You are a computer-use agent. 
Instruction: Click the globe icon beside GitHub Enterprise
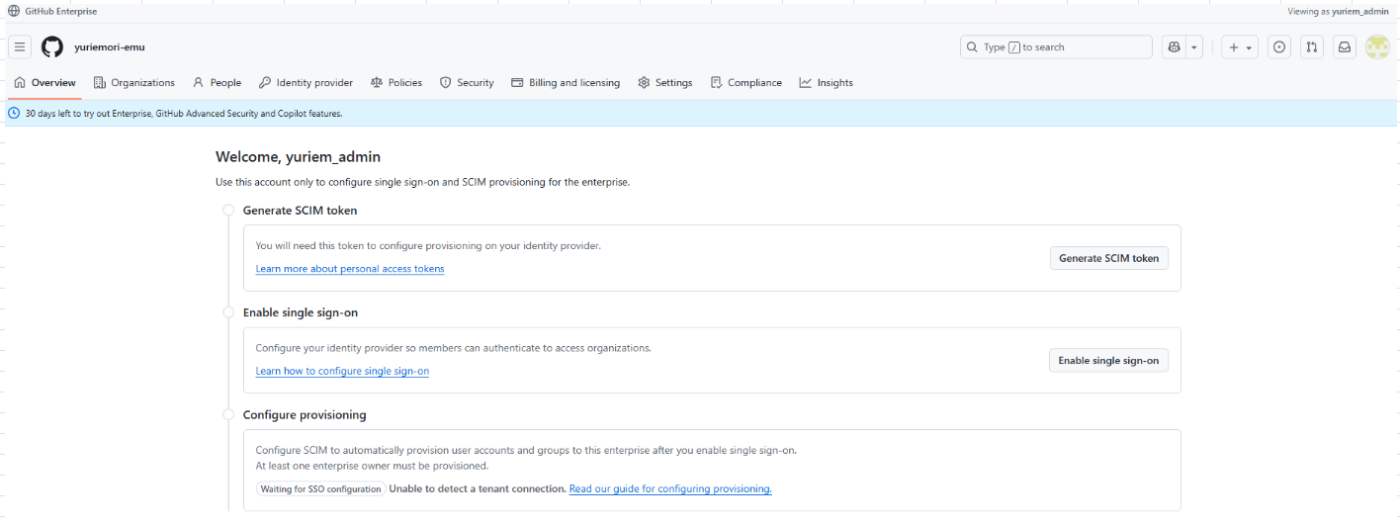pos(13,11)
